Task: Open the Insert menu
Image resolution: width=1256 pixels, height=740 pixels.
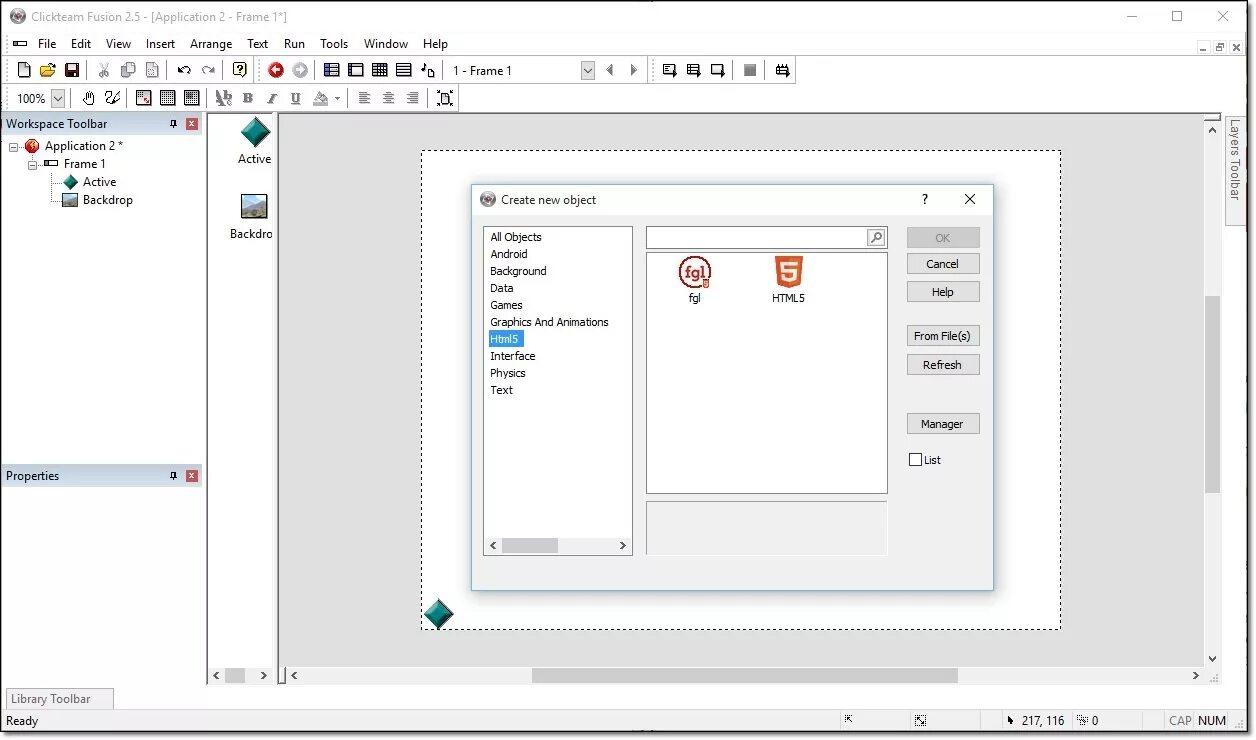Action: [160, 44]
